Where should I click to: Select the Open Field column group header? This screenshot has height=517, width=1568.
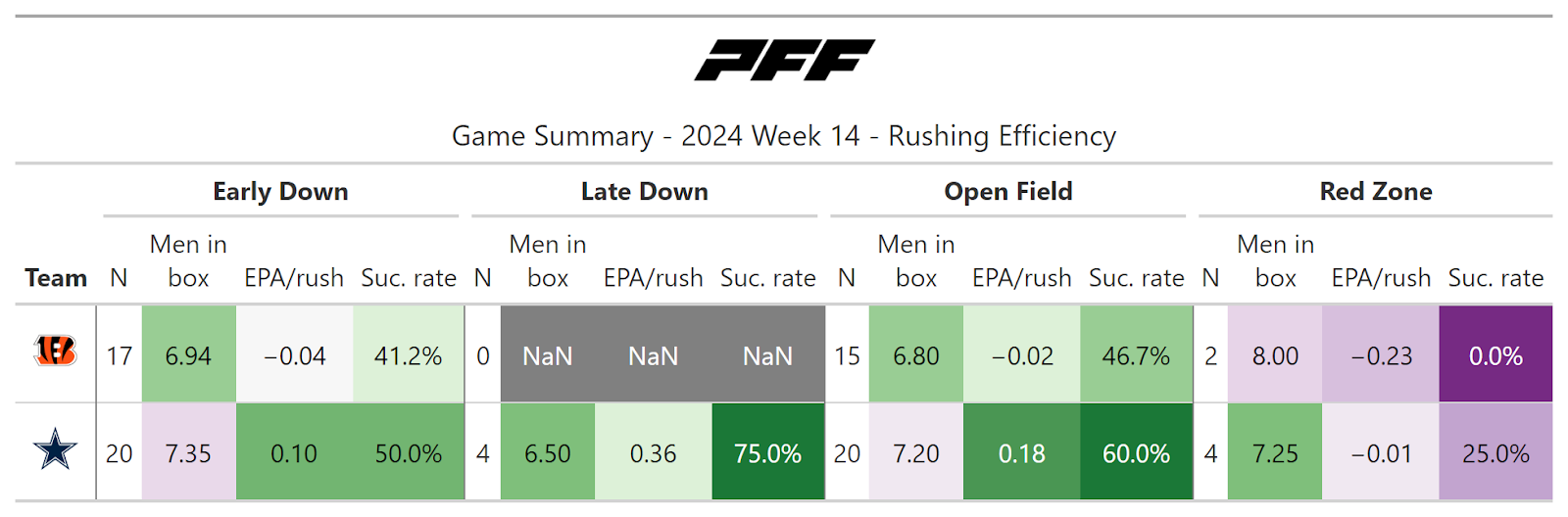[1007, 192]
